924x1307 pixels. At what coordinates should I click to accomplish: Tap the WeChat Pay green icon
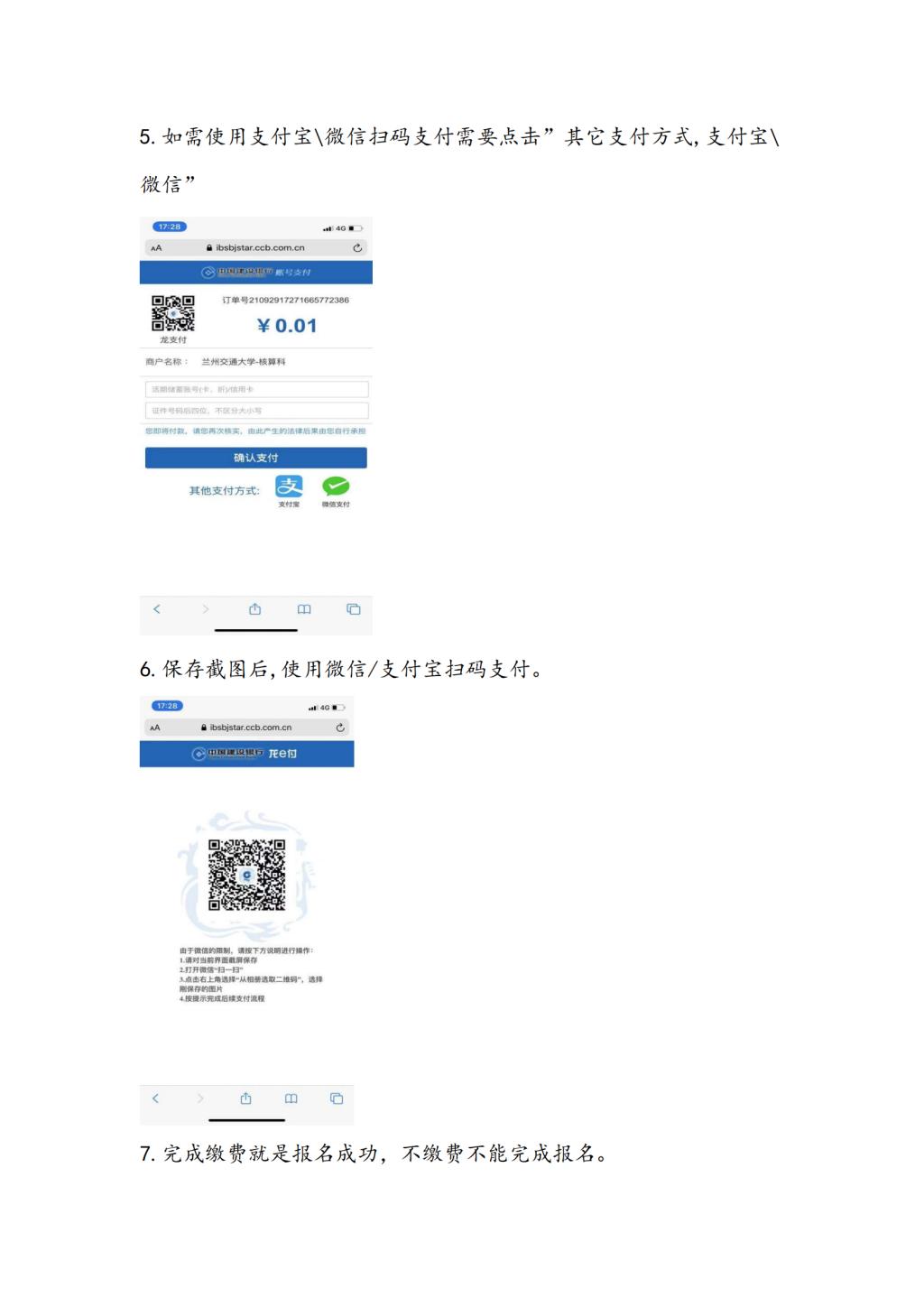336,487
